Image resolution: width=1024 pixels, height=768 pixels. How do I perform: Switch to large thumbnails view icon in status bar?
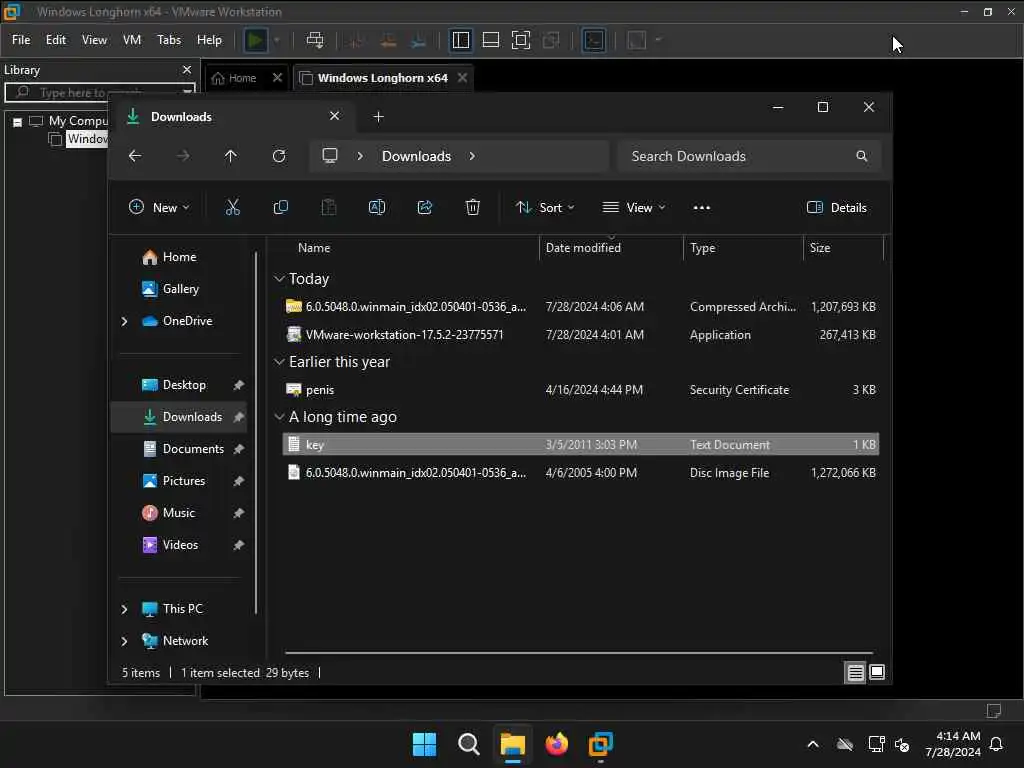pyautogui.click(x=877, y=672)
